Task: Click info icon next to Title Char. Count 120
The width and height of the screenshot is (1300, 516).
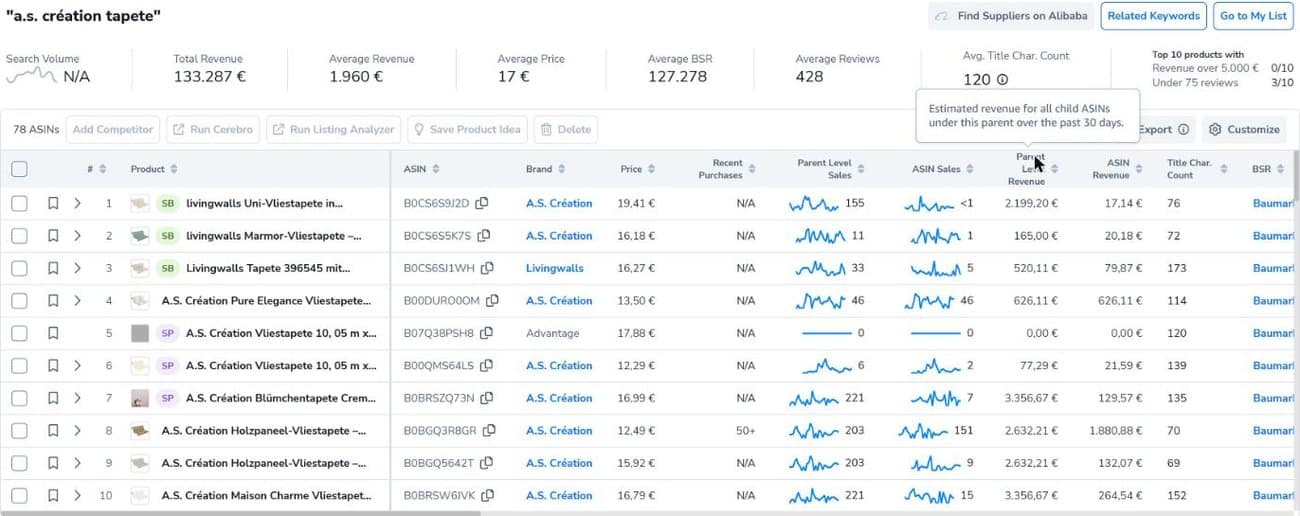Action: 1002,80
